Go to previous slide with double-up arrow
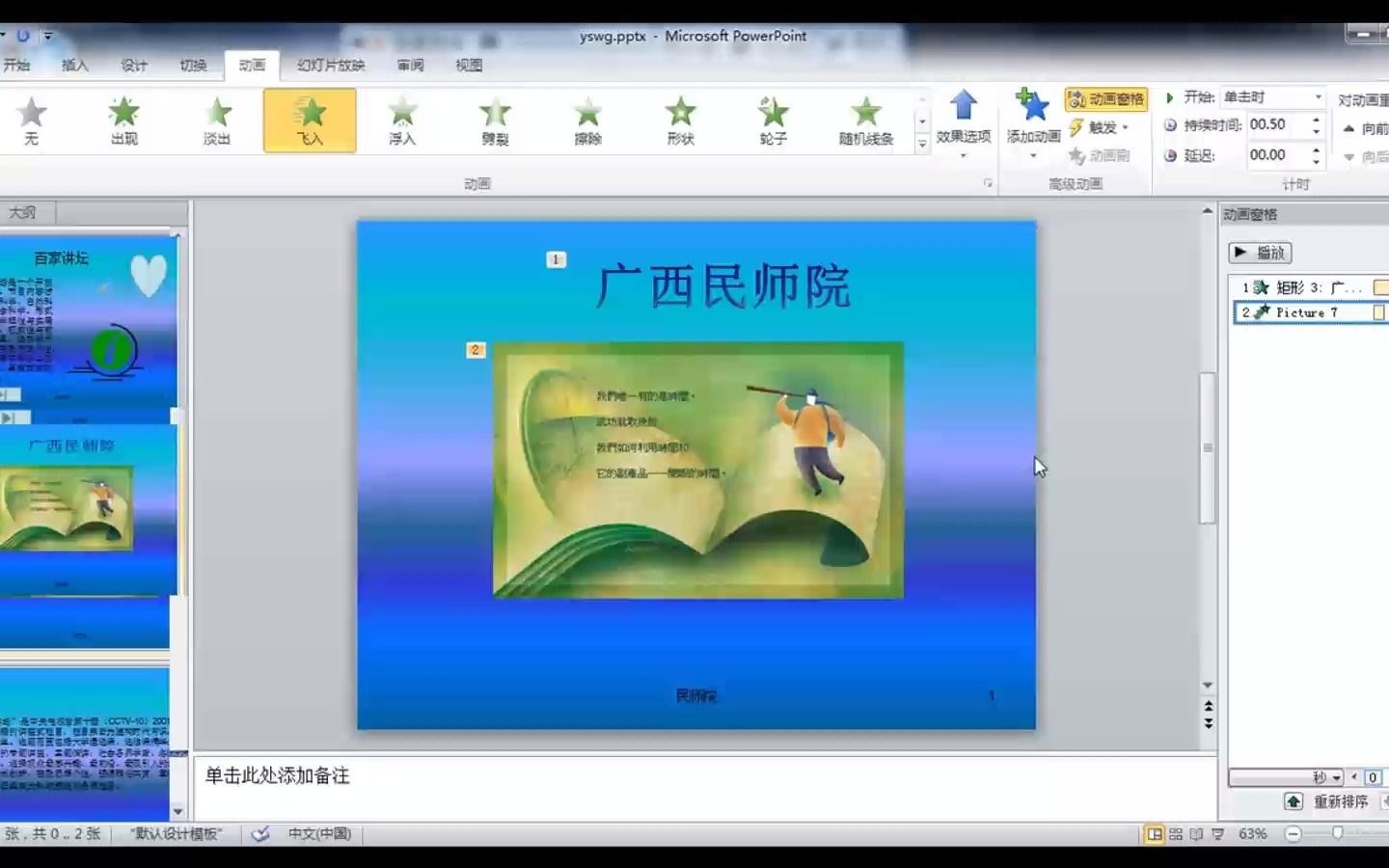Screen dimensions: 1389x868 pos(1208,707)
